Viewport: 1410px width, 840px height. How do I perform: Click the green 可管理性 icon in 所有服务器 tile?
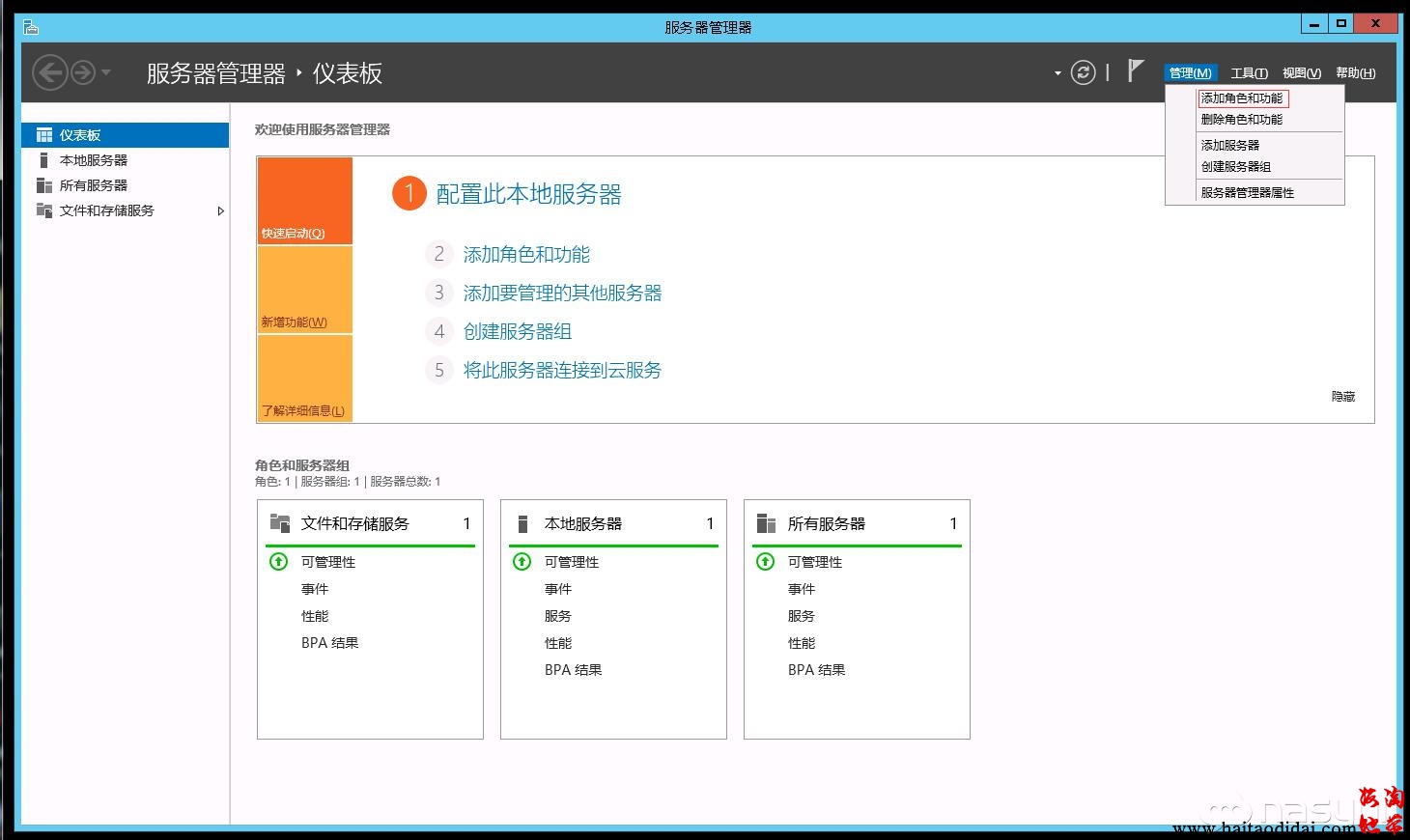(766, 561)
